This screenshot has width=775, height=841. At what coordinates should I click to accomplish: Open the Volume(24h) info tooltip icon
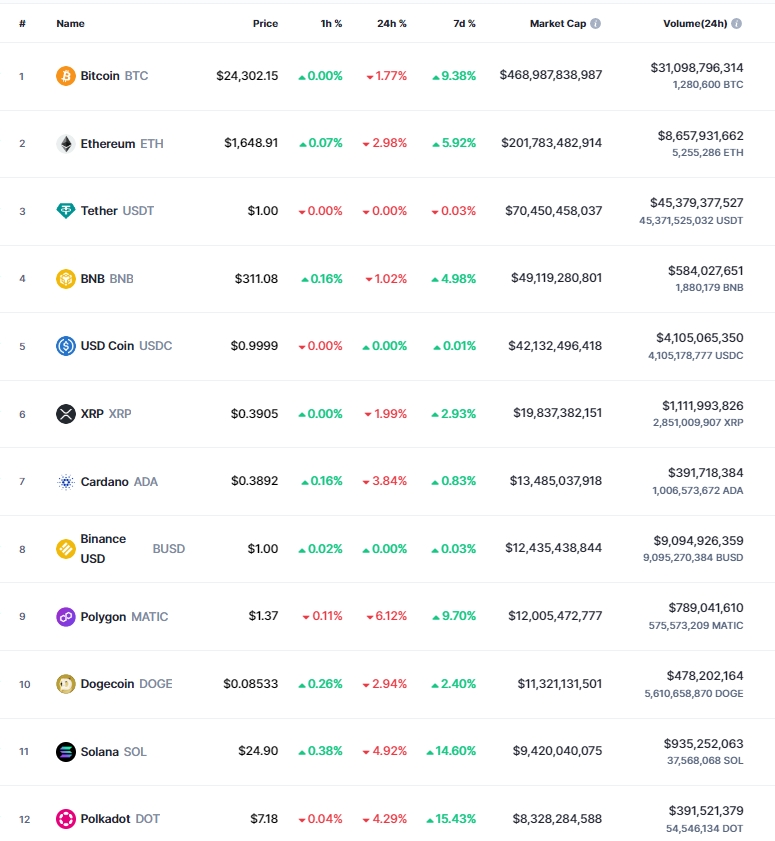[x=736, y=24]
